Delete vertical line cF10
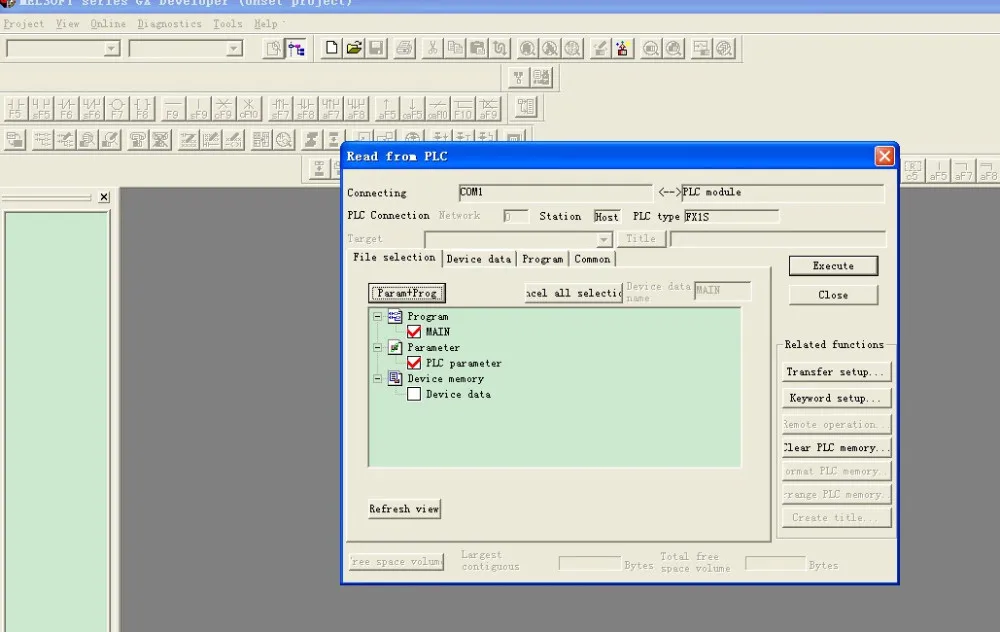Image resolution: width=1000 pixels, height=632 pixels. pyautogui.click(x=248, y=108)
